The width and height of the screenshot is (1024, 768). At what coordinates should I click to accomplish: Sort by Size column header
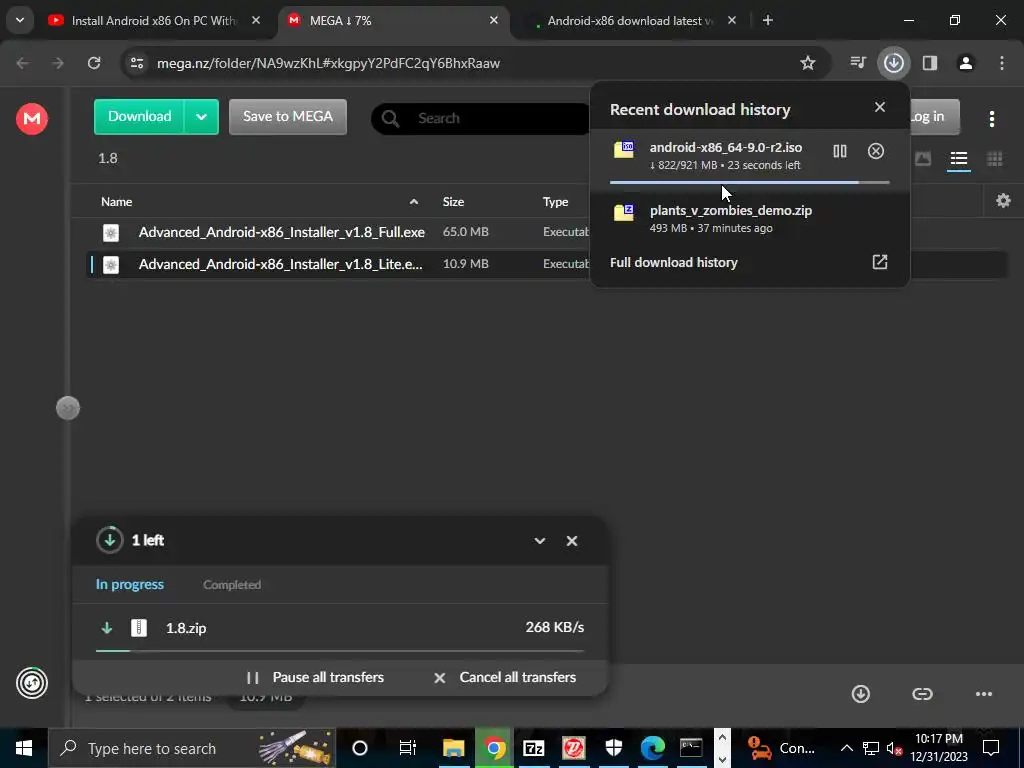(453, 202)
